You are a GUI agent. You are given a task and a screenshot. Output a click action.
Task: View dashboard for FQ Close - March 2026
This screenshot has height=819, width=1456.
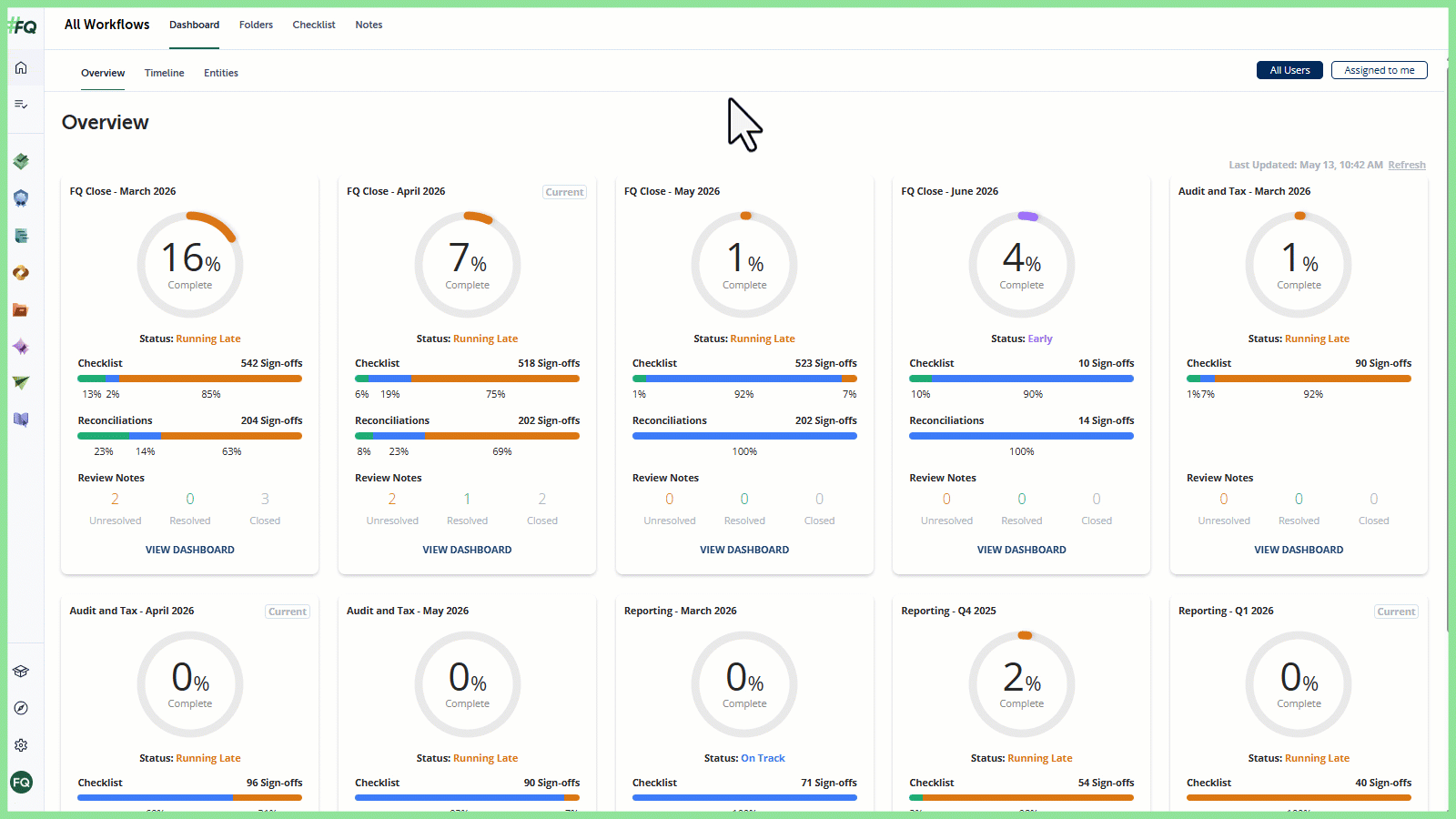190,550
